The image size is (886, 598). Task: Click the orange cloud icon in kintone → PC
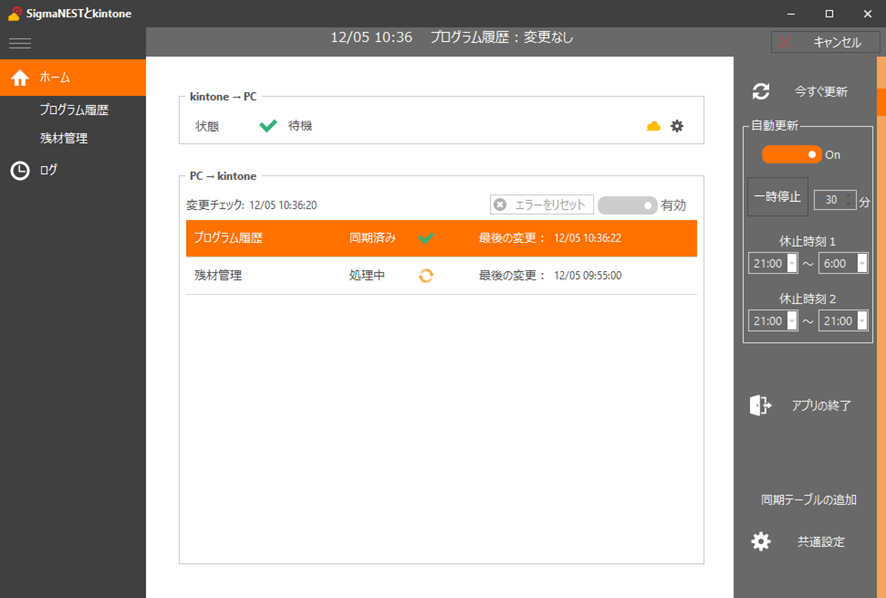[x=654, y=126]
